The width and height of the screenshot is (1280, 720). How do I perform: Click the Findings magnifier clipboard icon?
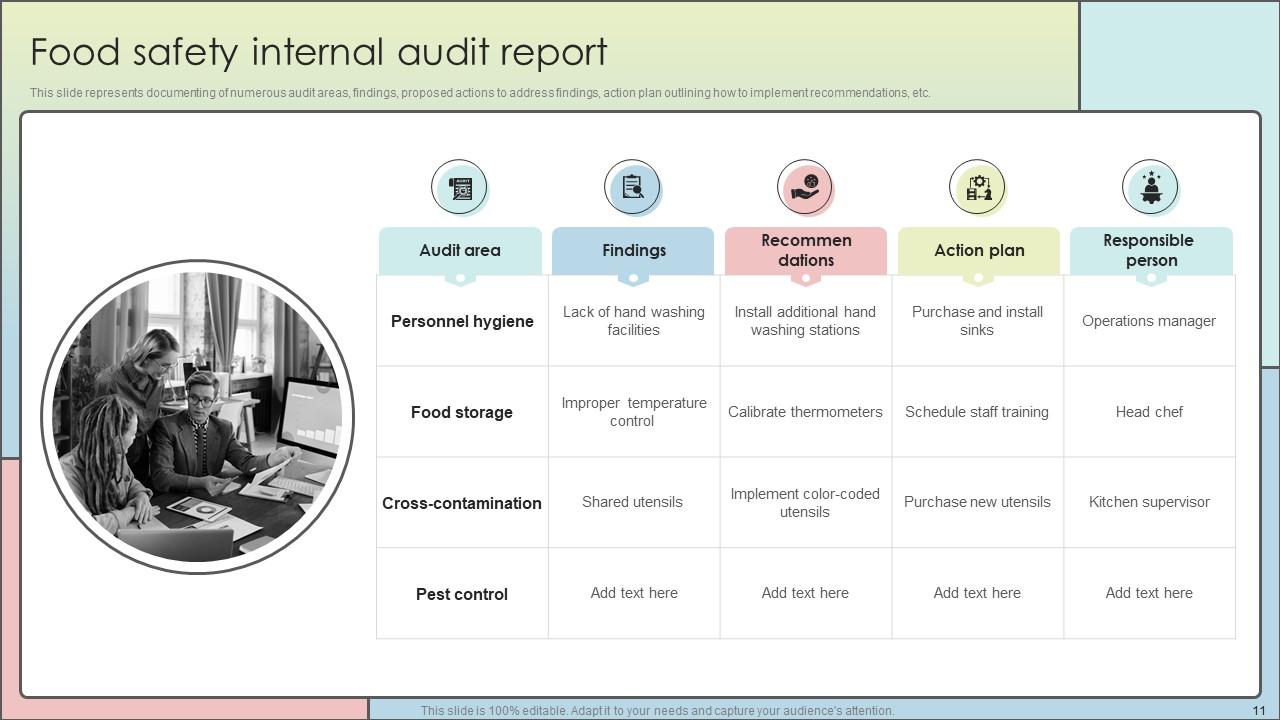coord(632,188)
